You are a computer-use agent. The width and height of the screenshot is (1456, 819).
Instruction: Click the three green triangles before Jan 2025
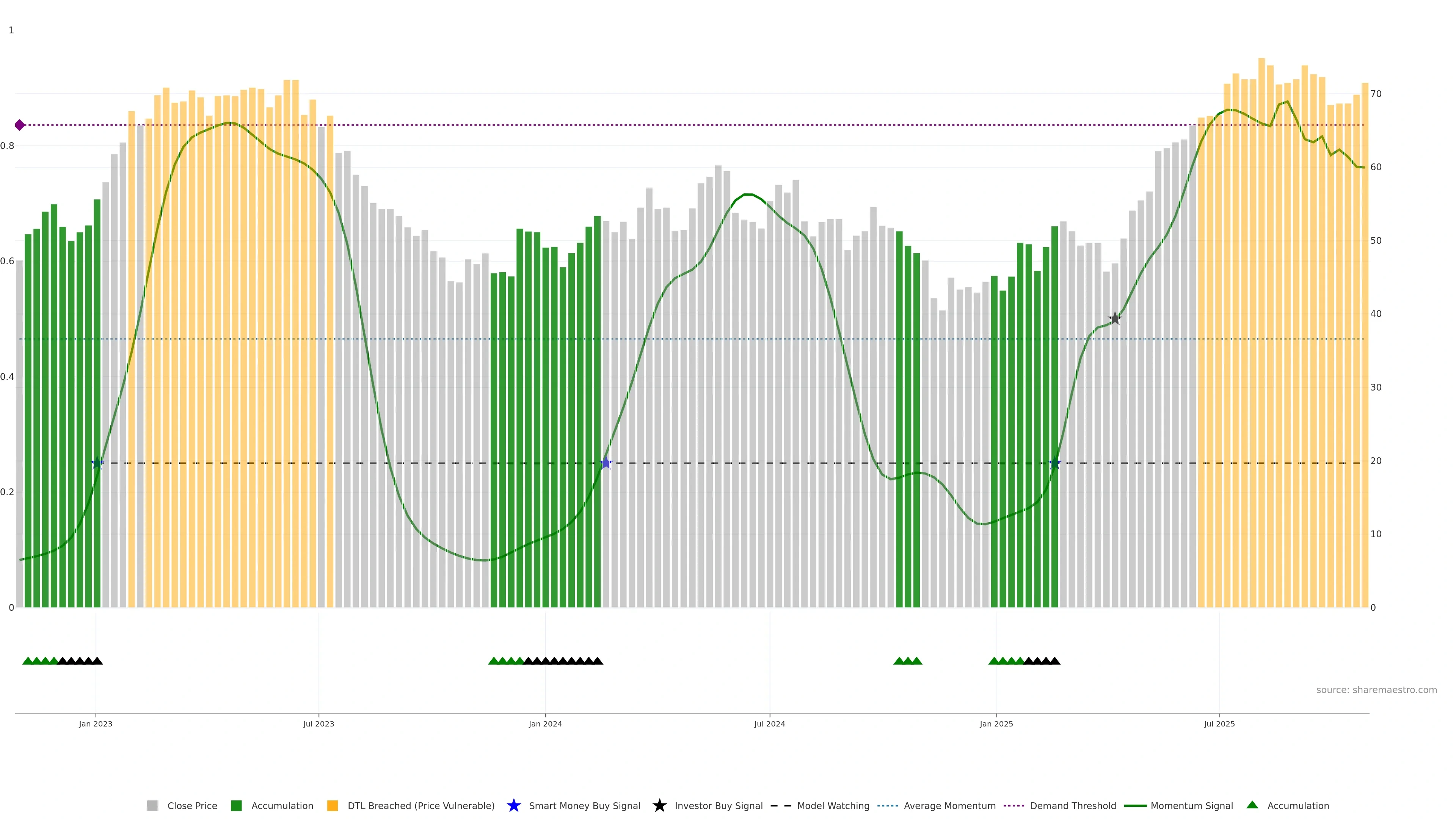[x=908, y=661]
